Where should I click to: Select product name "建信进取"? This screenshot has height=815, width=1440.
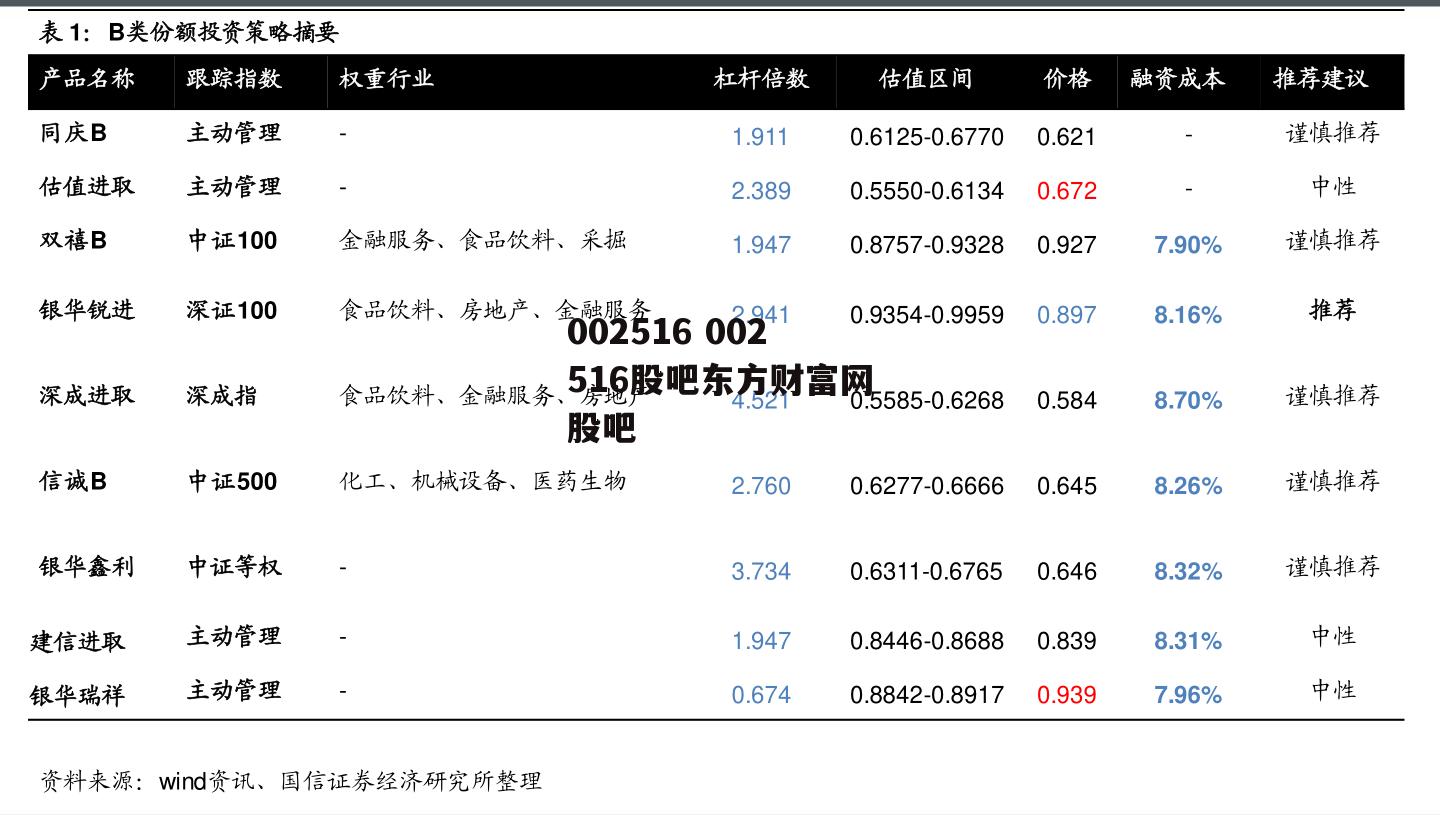click(x=78, y=641)
